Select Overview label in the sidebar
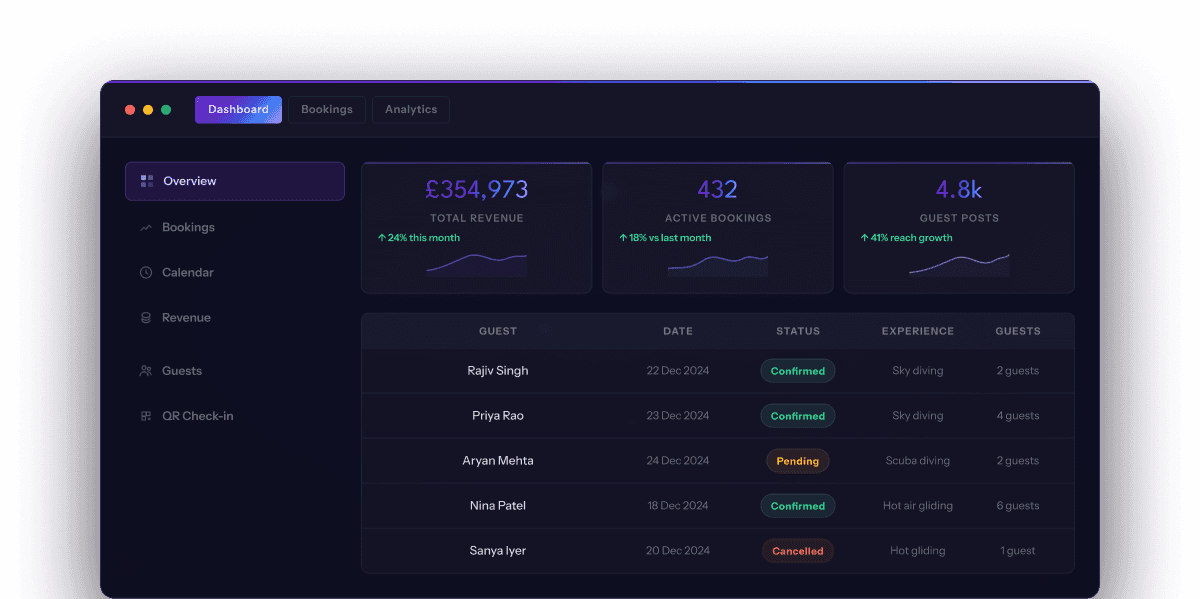 (190, 181)
